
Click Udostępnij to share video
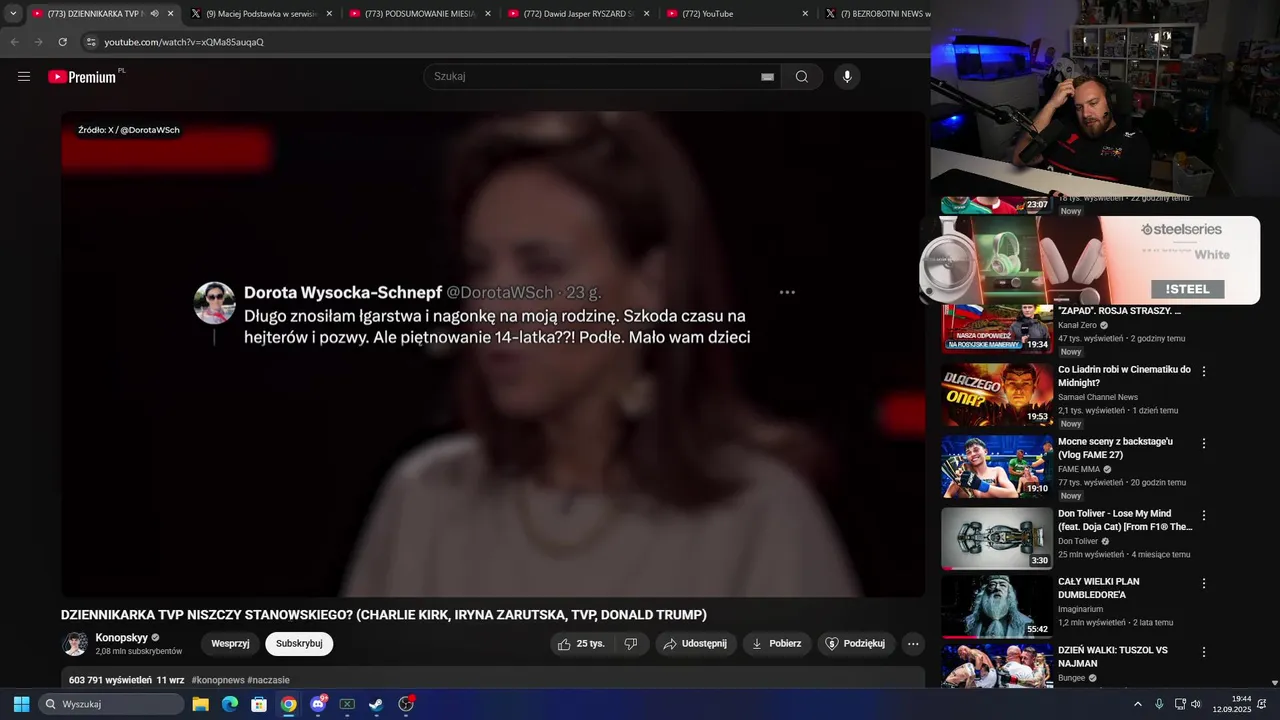click(696, 644)
